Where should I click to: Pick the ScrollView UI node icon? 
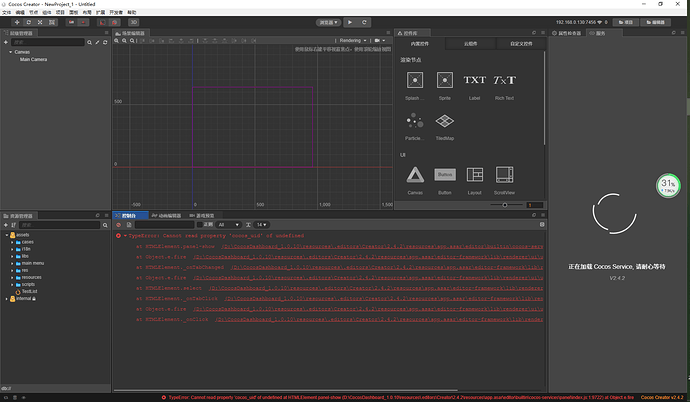point(504,175)
